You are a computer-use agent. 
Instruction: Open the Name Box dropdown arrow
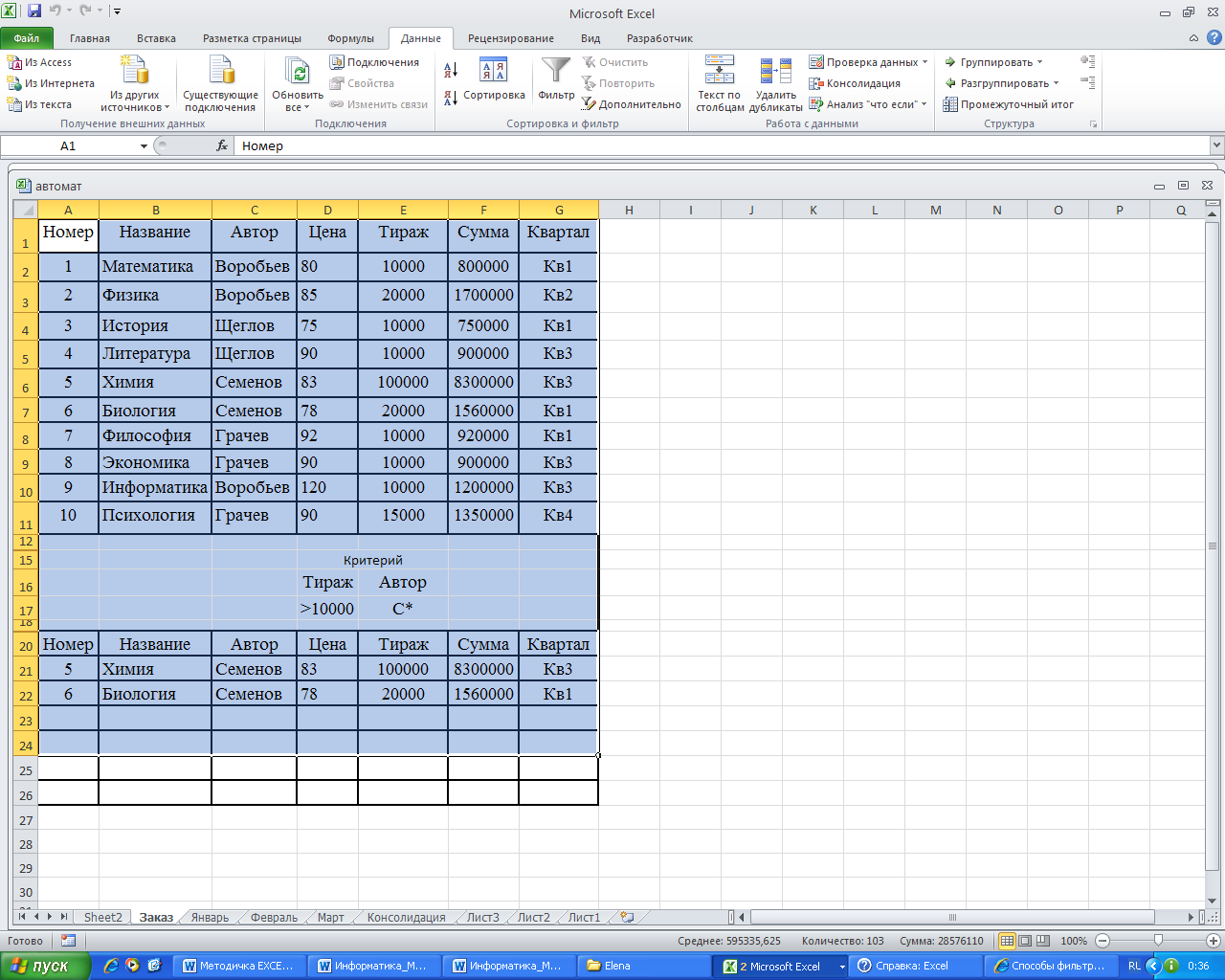(x=145, y=146)
